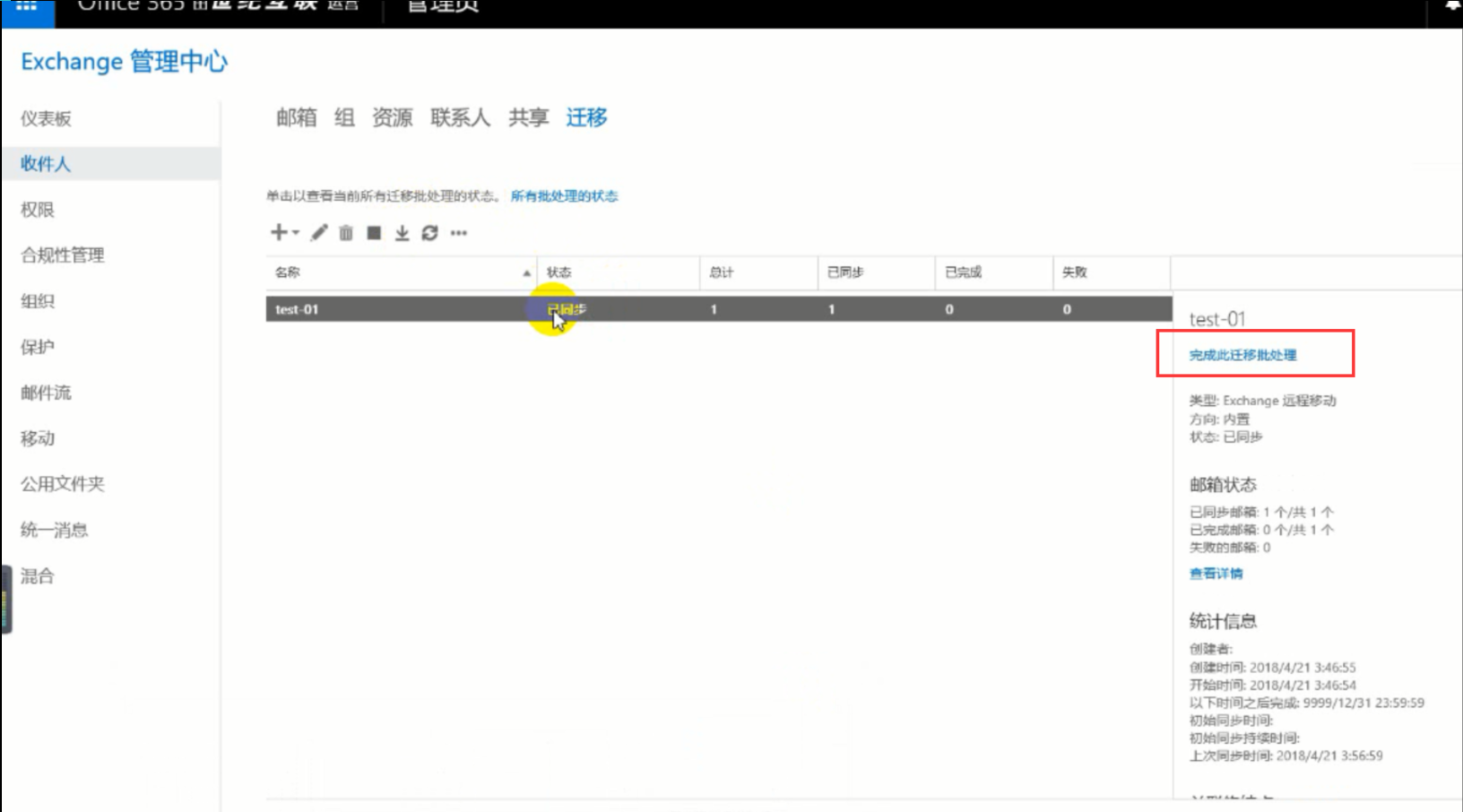The image size is (1463, 812).
Task: Click the 已同步 status cell in test-01 row
Action: pyautogui.click(x=567, y=309)
